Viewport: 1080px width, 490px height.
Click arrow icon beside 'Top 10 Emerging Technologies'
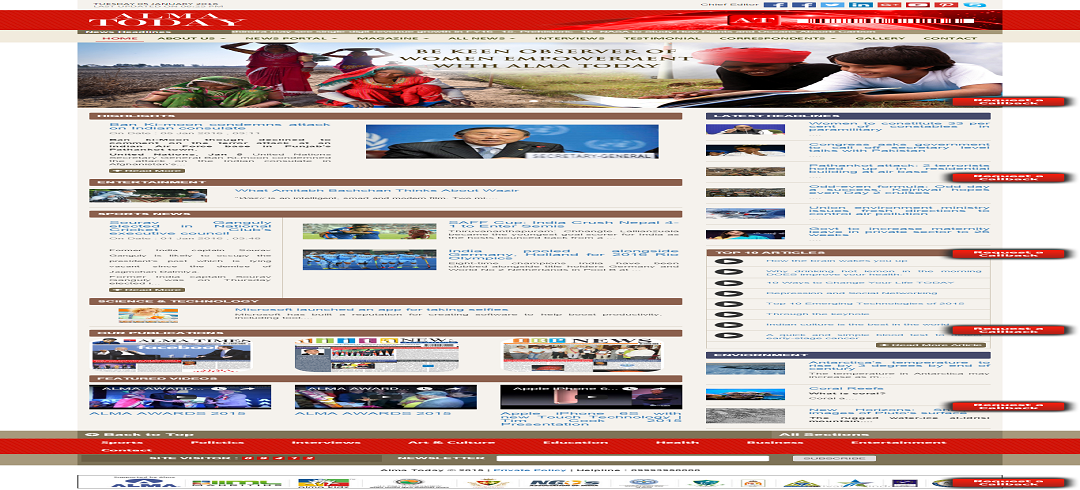(x=729, y=304)
